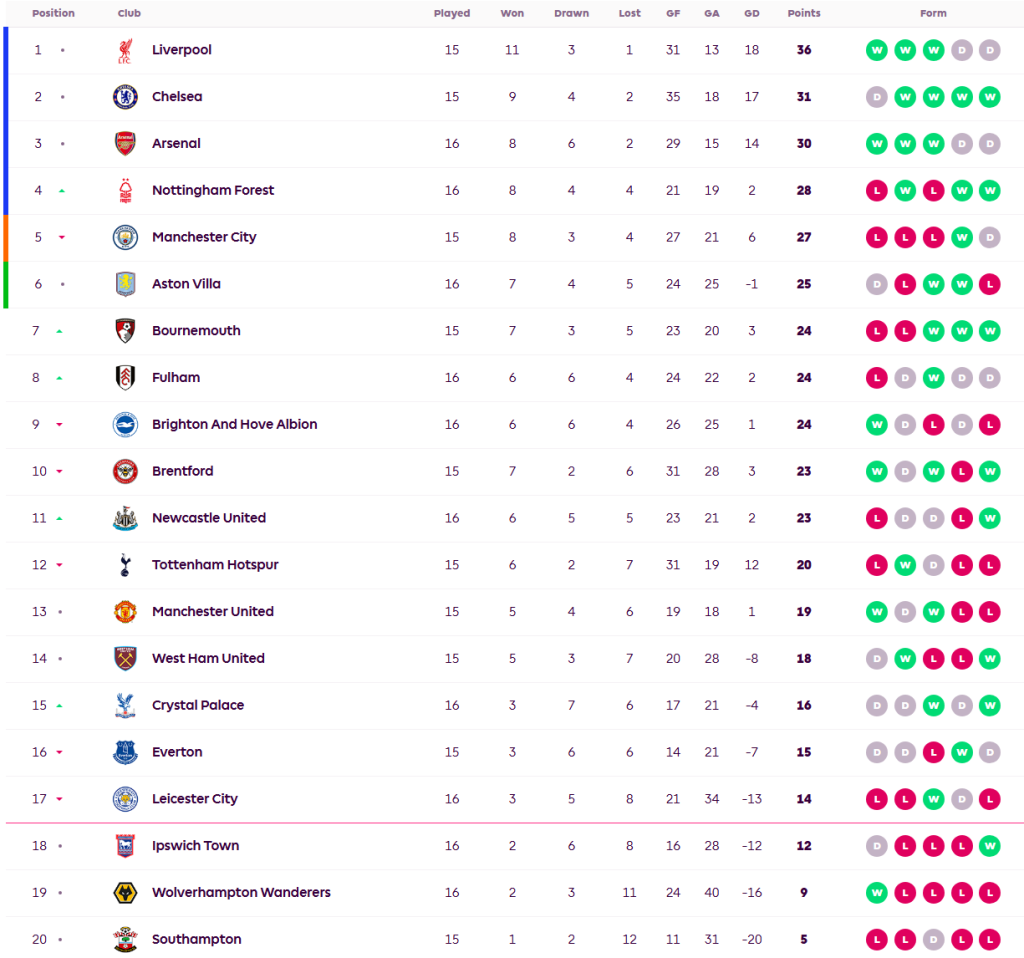Select the Aston Villa club name
Screen dimensions: 1024x958
(x=186, y=284)
